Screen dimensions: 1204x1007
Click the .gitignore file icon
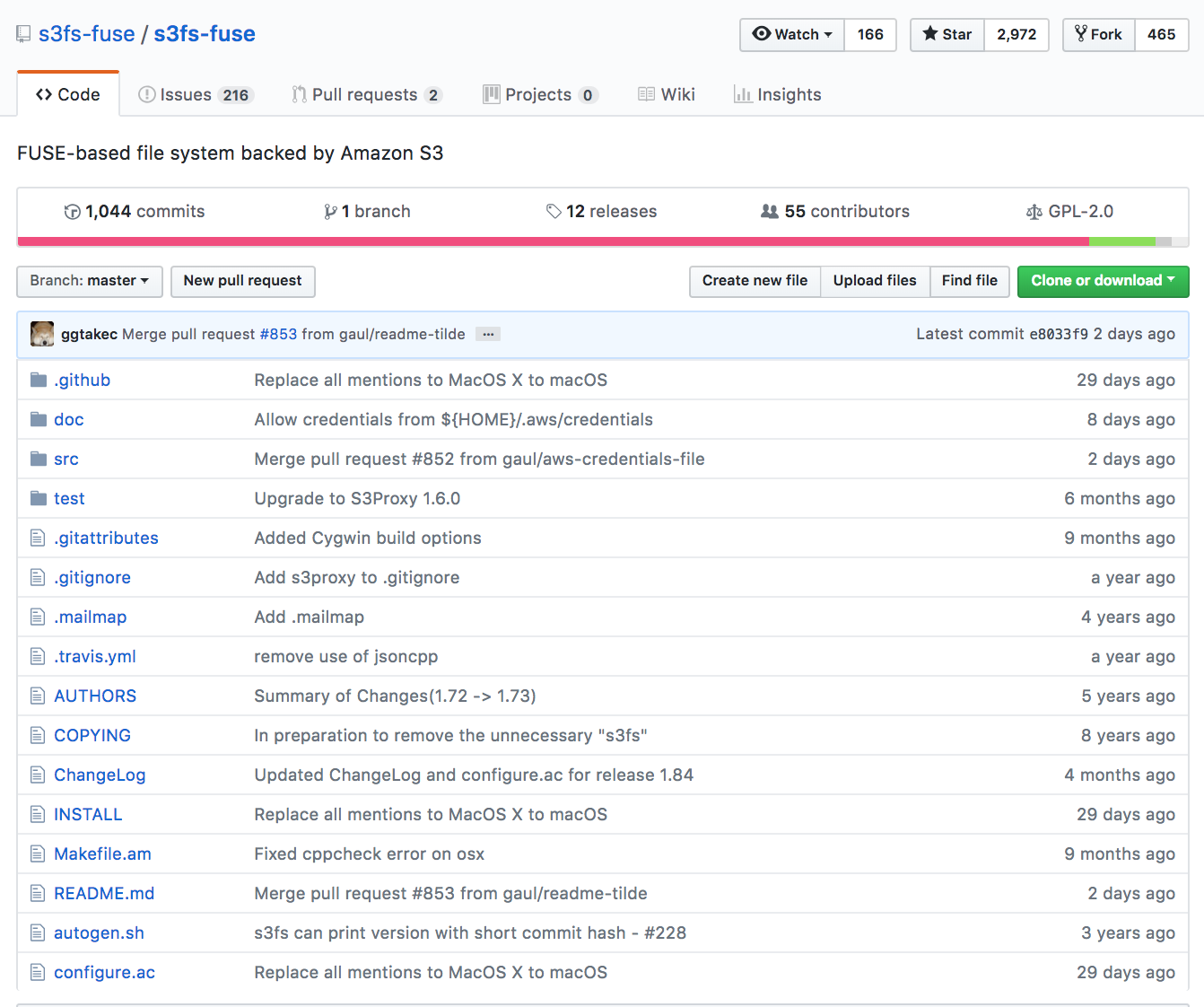tap(38, 577)
